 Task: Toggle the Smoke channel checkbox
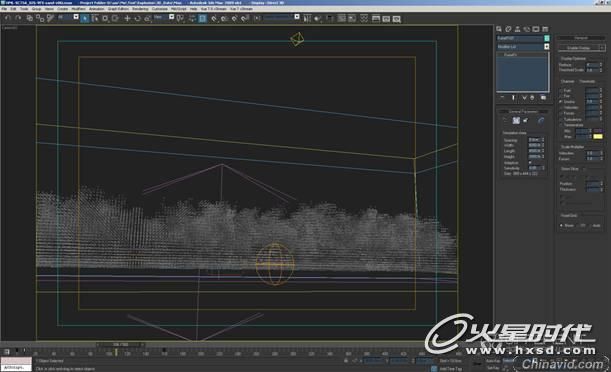click(x=561, y=102)
